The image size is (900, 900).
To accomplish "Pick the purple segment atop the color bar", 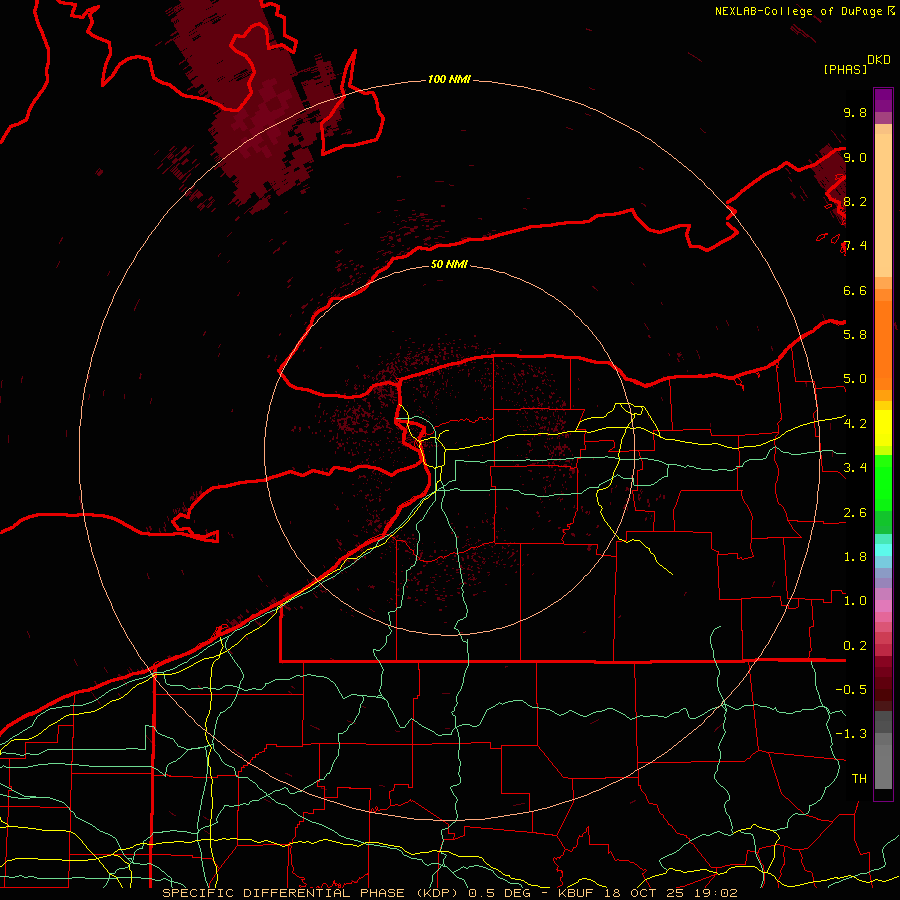I will (x=883, y=100).
